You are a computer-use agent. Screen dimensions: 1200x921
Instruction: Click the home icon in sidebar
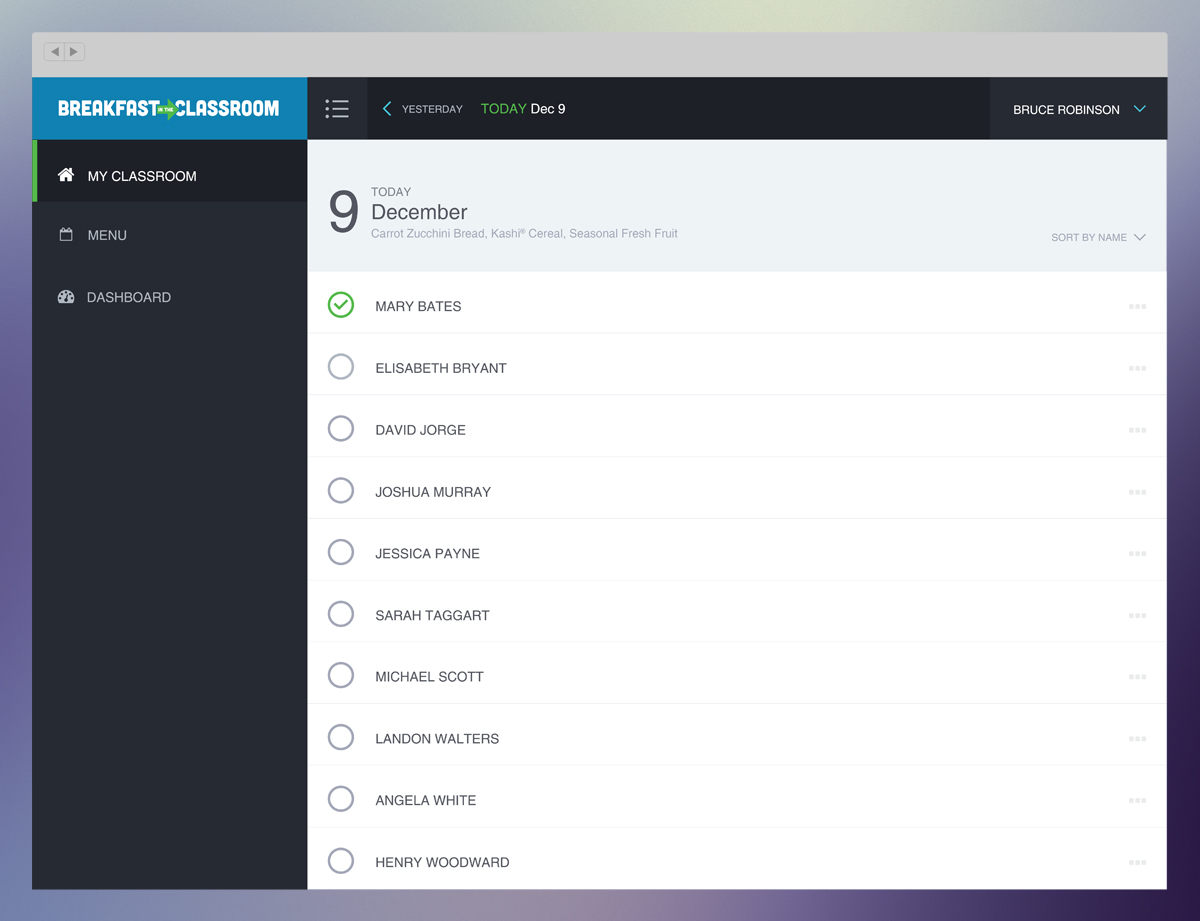66,175
